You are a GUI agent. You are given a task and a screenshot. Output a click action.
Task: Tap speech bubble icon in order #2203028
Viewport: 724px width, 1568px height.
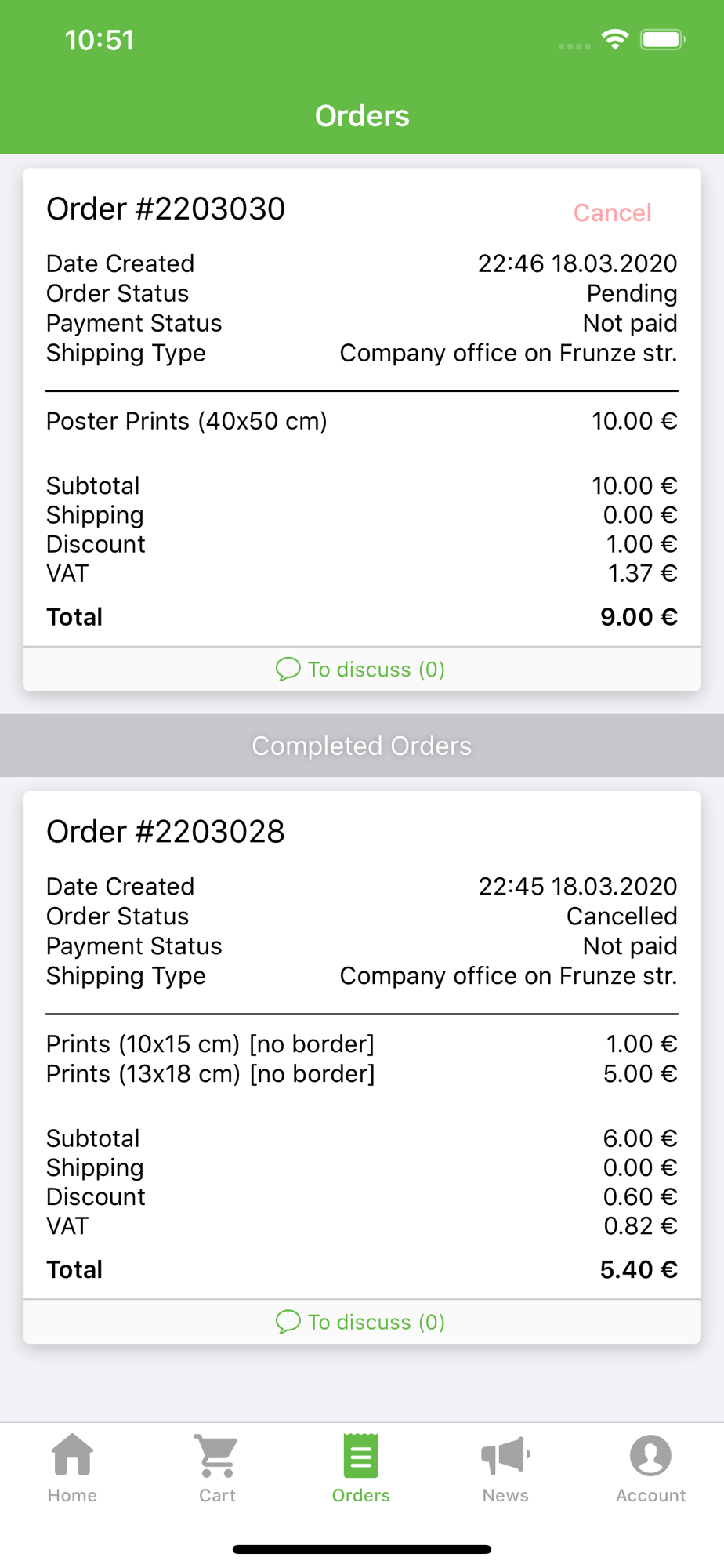coord(288,1322)
